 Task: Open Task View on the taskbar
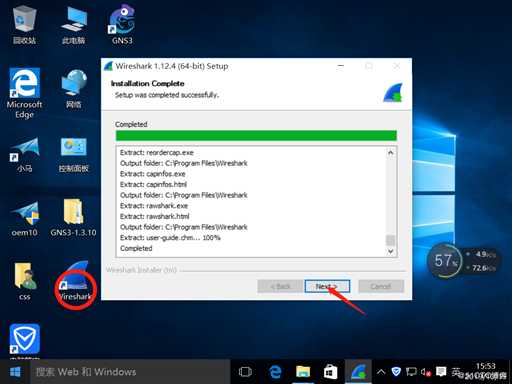point(245,372)
